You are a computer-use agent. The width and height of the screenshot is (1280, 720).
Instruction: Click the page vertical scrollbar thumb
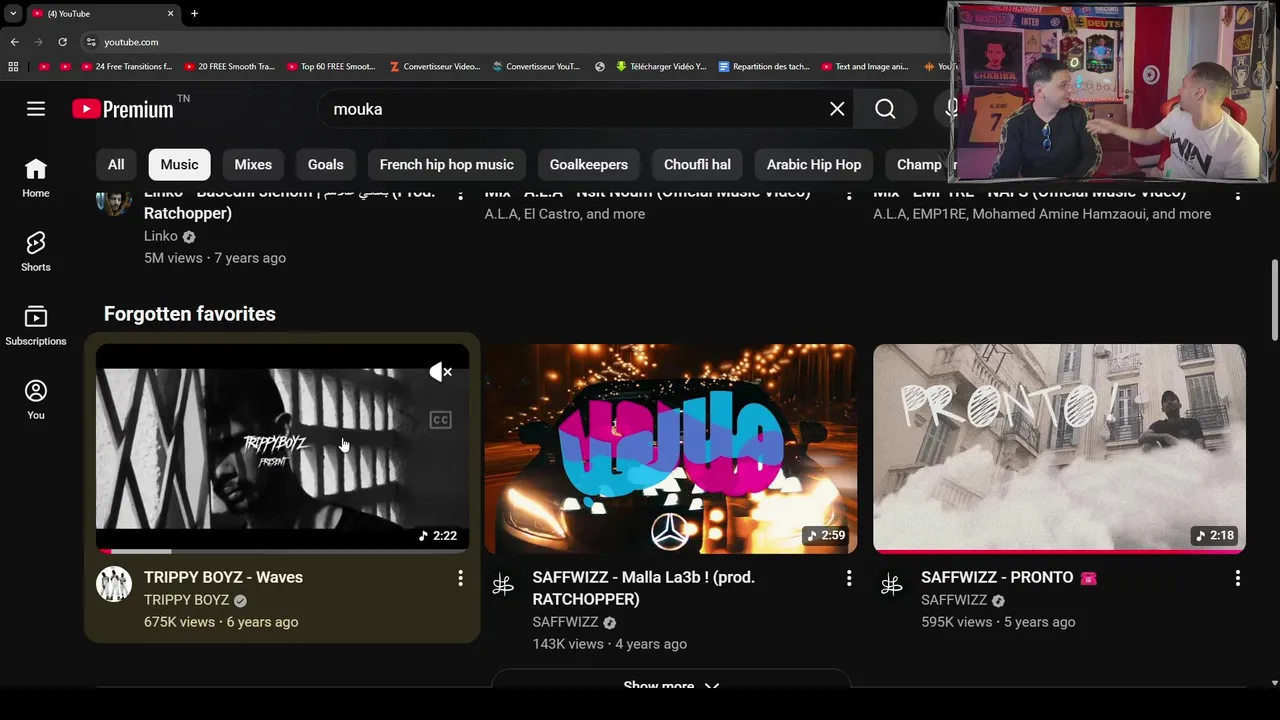[1274, 300]
